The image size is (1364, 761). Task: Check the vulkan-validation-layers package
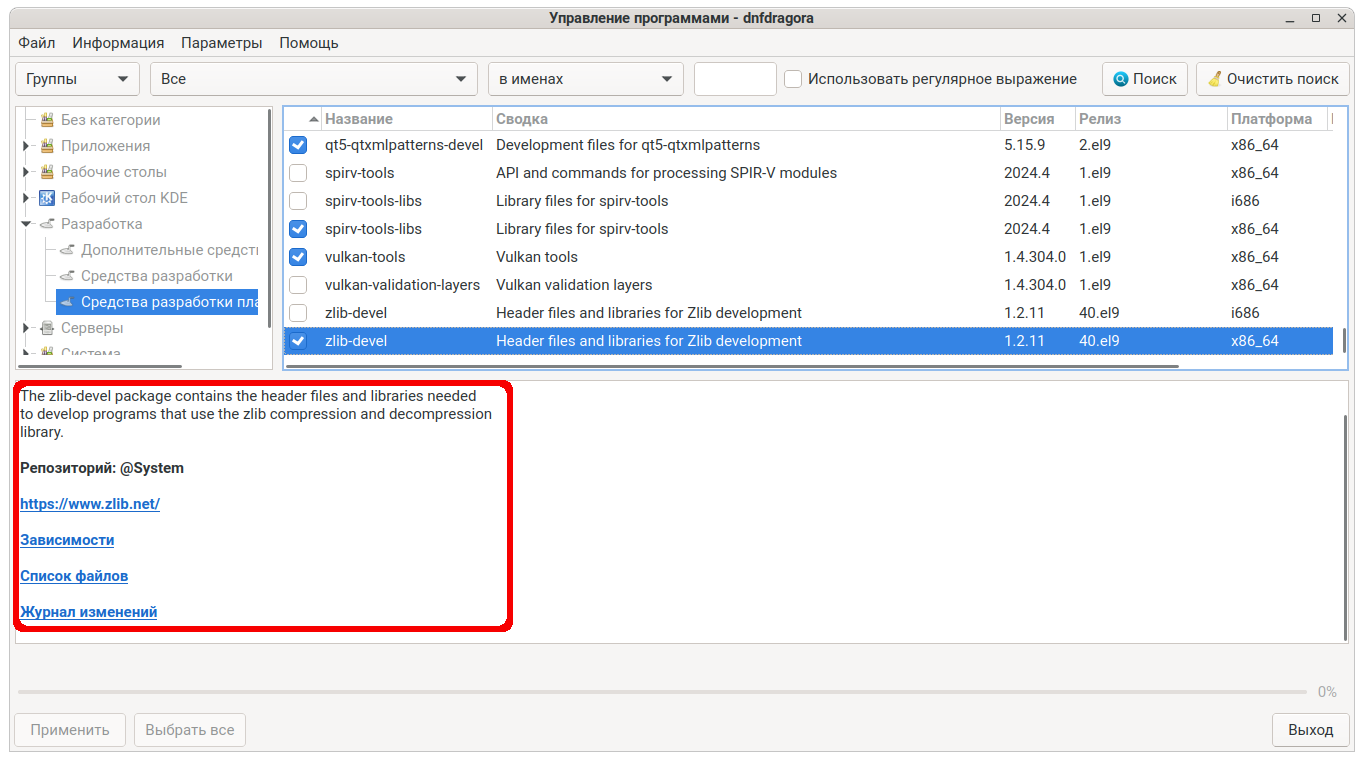(298, 285)
